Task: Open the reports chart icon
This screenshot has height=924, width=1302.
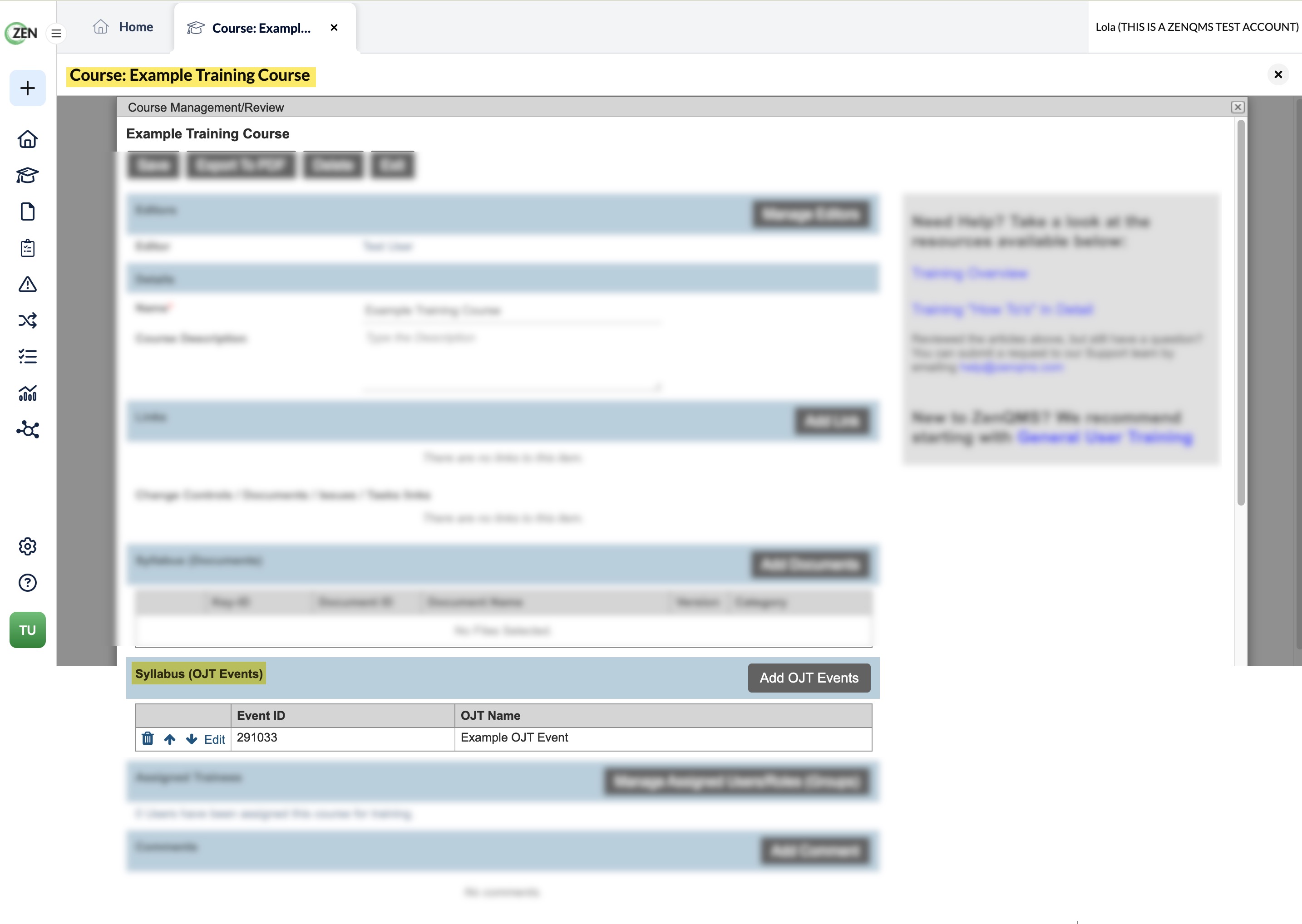Action: point(27,393)
